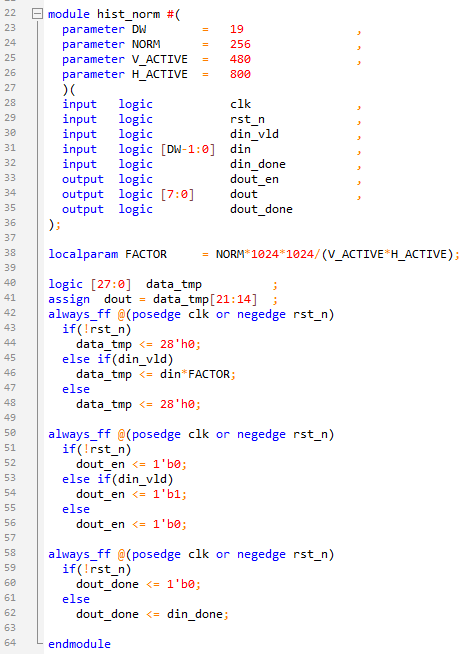469x654 pixels.
Task: Click 28'h0 on line 48
Action: point(177,405)
